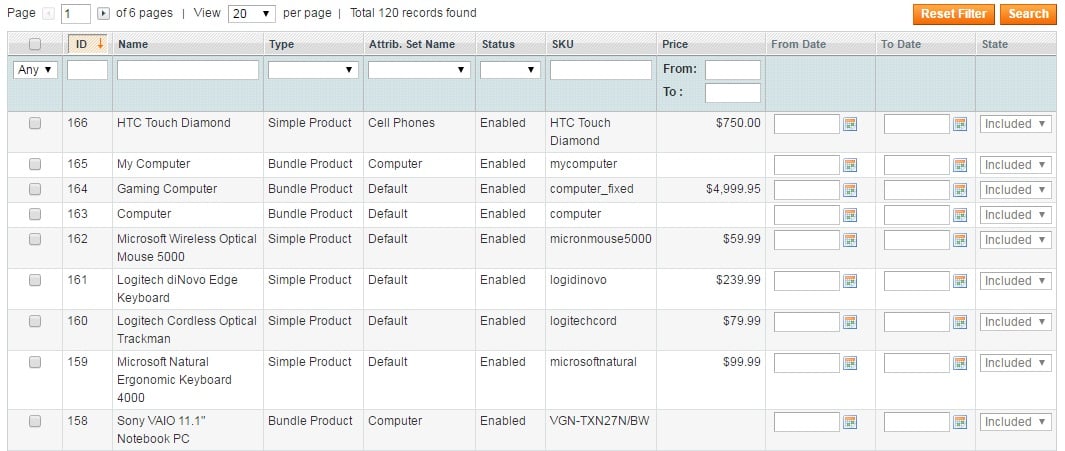The height and width of the screenshot is (451, 1065).
Task: Open To Date calendar for My Computer row
Action: 960,165
